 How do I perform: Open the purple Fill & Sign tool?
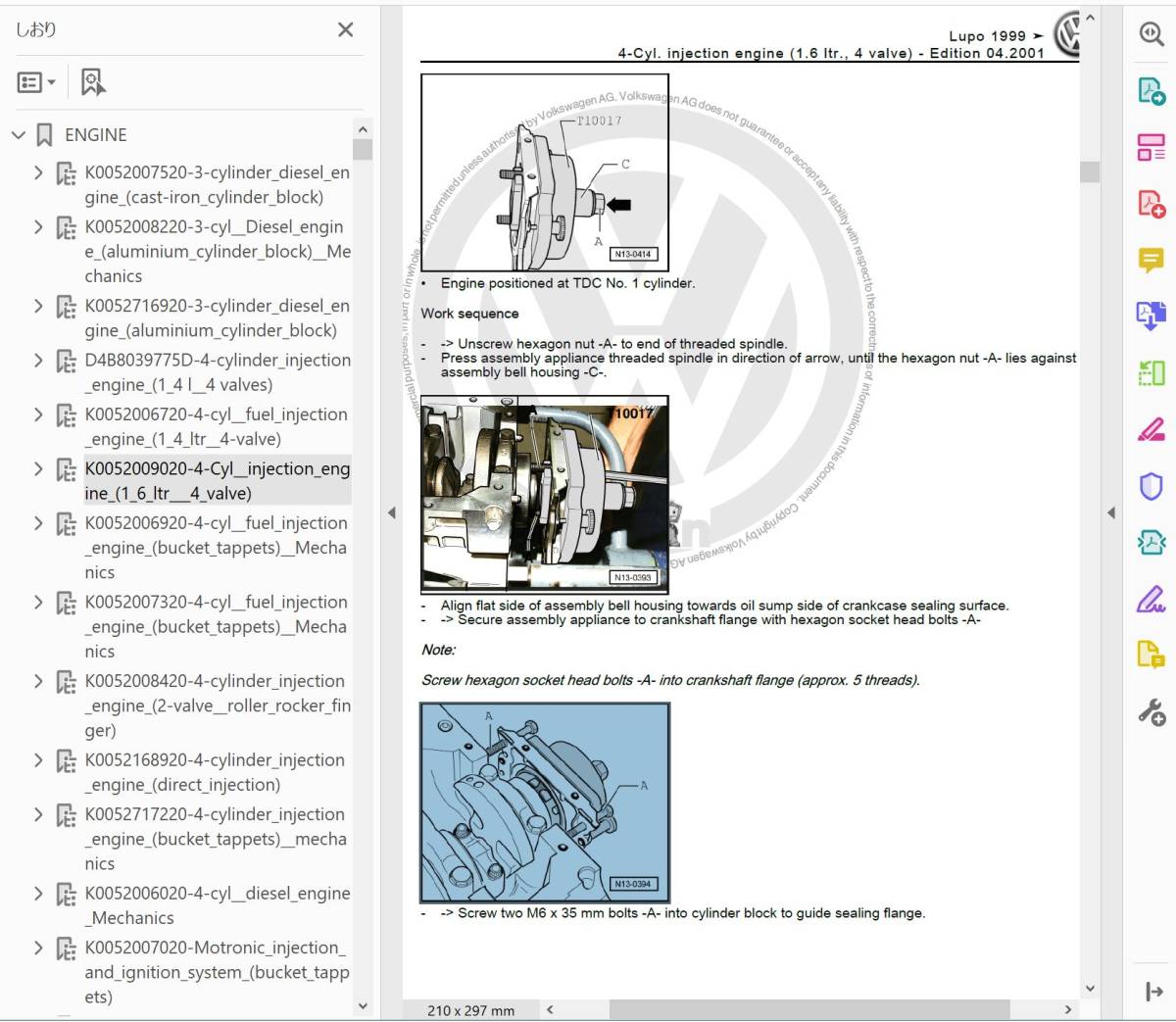tap(1151, 598)
